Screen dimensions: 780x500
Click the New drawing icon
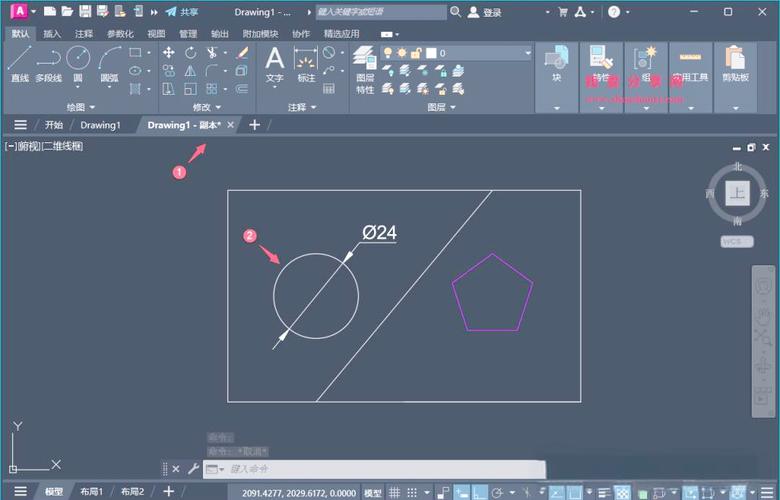(50, 11)
